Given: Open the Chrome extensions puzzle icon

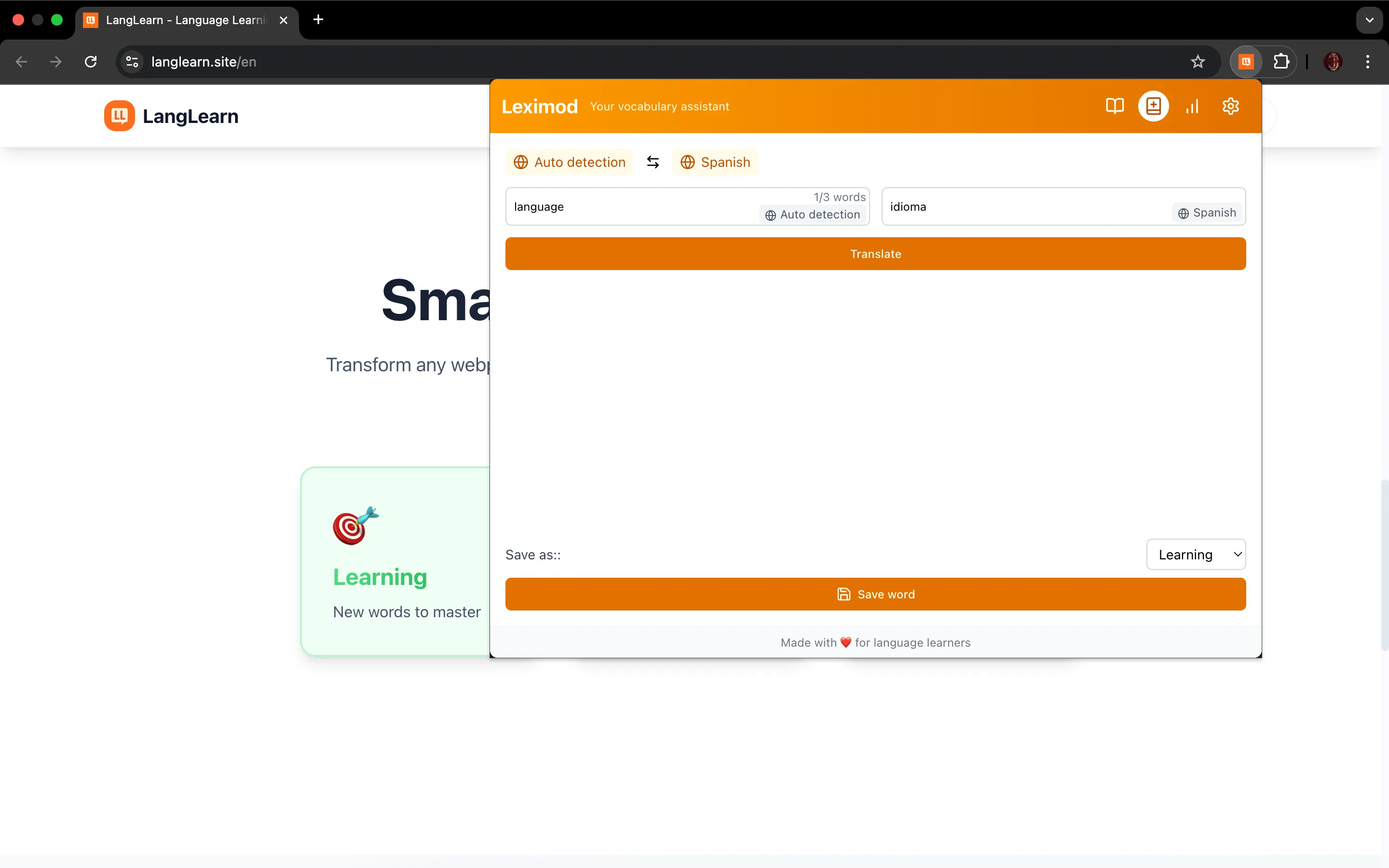Looking at the screenshot, I should [x=1281, y=61].
